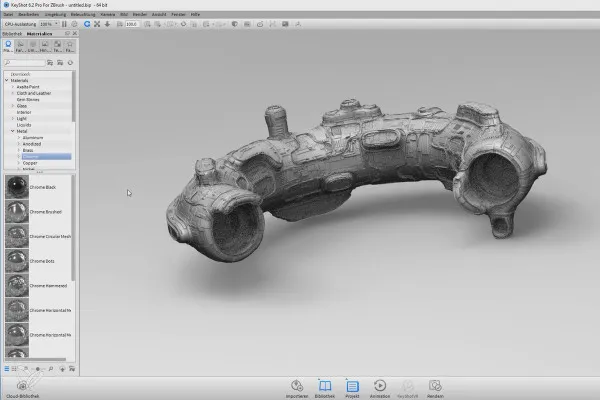Viewport: 600px width, 400px height.
Task: Switch library list to grid view
Action: pos(15,370)
